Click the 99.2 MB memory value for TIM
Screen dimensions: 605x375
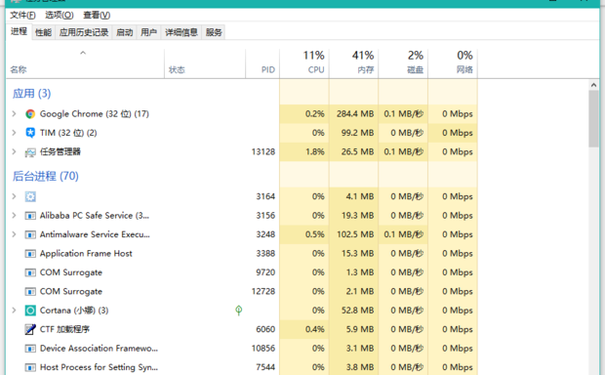coord(357,133)
